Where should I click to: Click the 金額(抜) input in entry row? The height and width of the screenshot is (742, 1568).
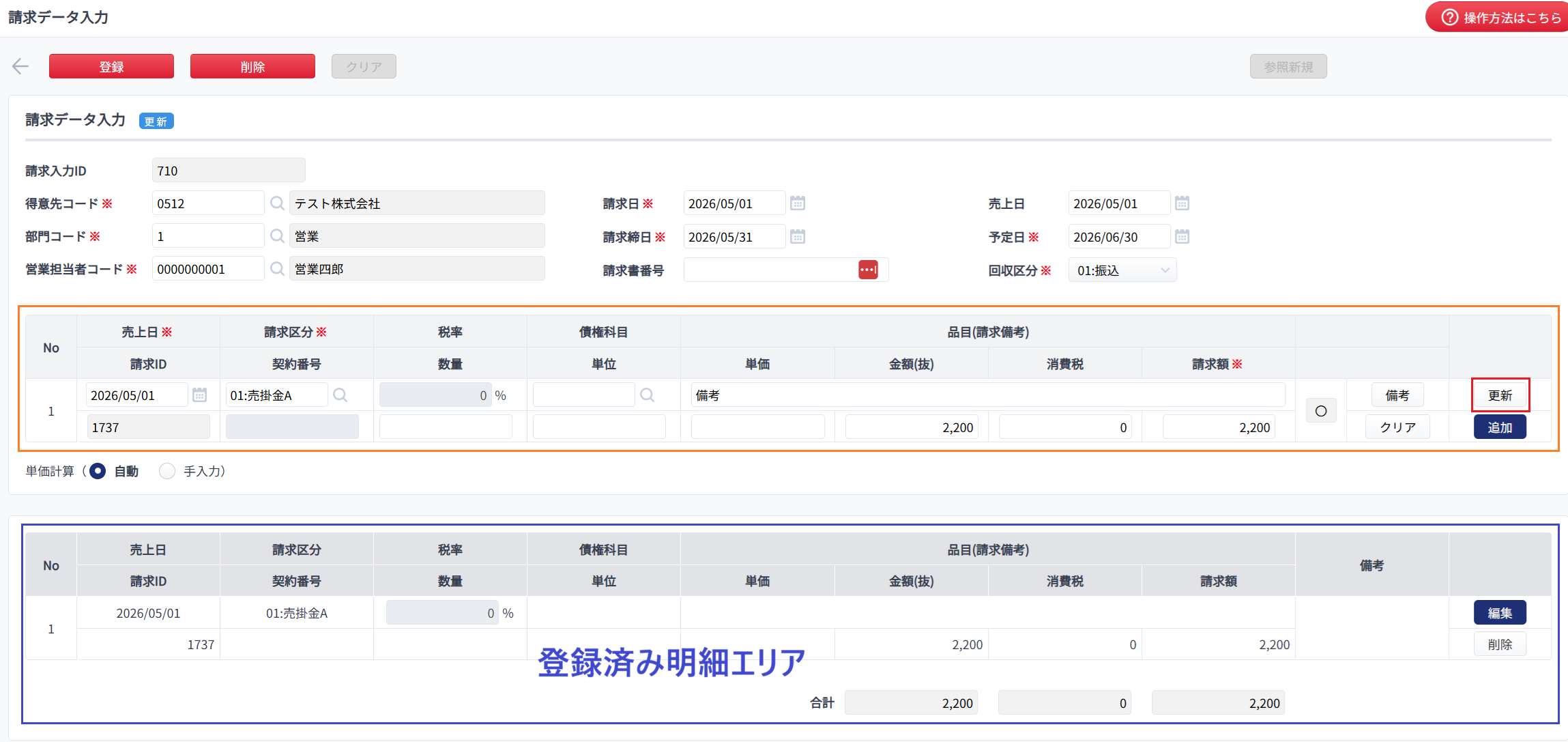click(912, 427)
